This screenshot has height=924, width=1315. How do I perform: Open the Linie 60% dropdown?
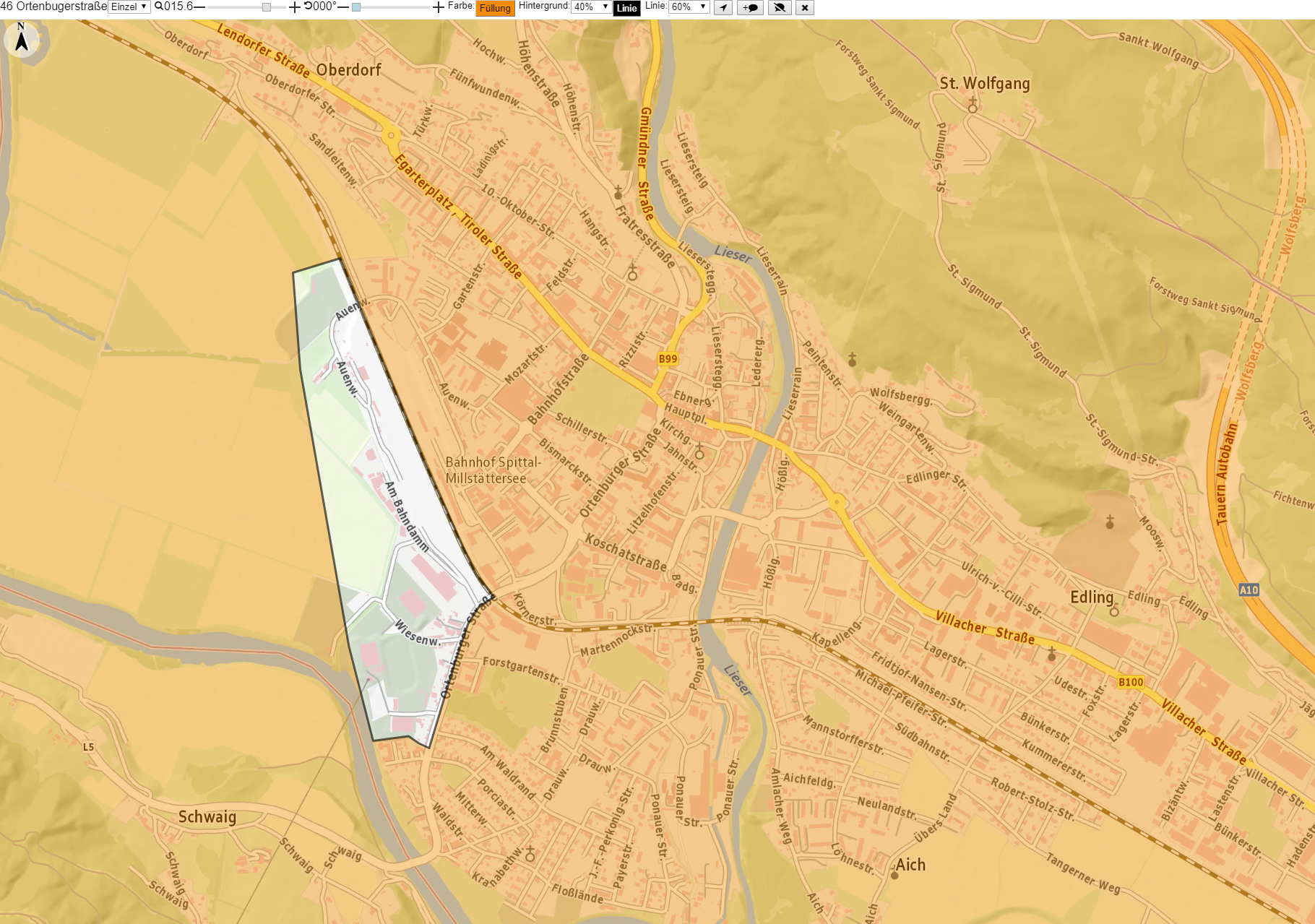point(689,7)
